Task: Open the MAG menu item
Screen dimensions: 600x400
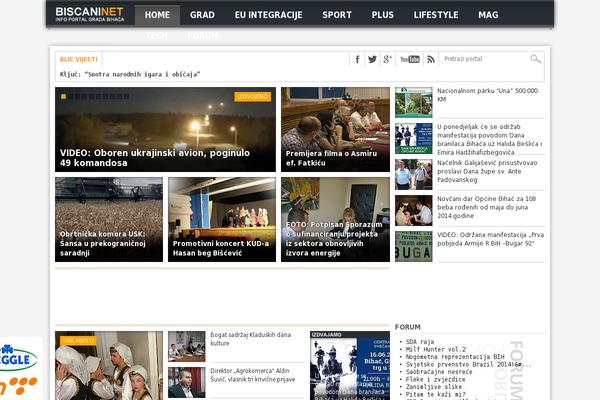Action: tap(488, 15)
